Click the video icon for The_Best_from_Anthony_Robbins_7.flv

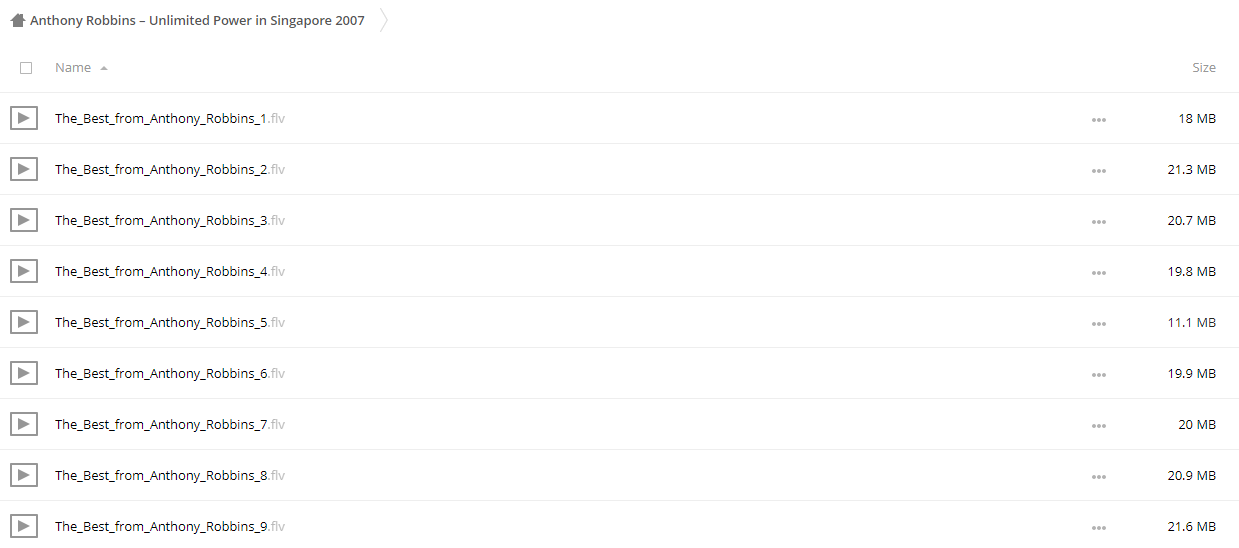pos(24,424)
